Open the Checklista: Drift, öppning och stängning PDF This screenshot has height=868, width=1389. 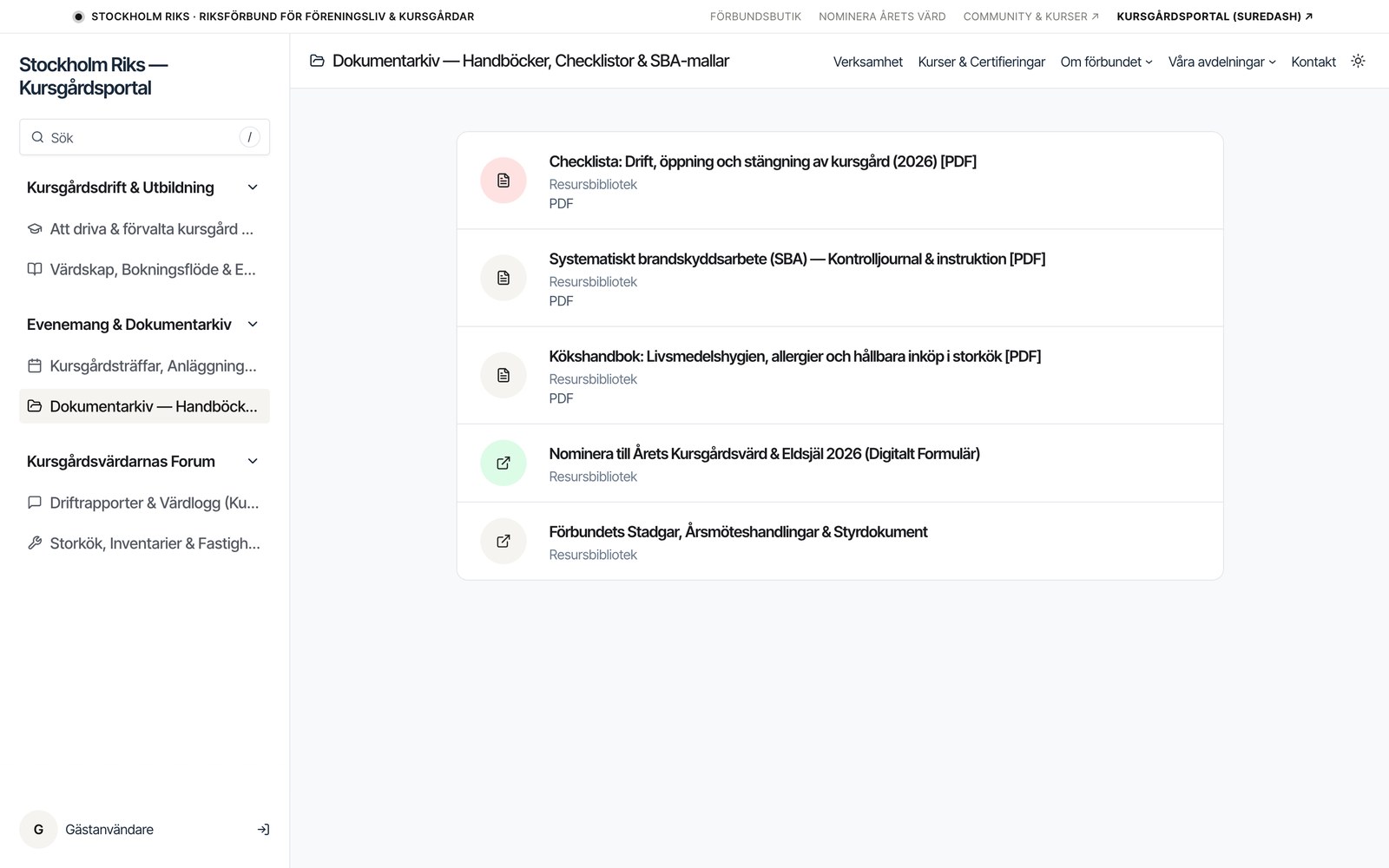(762, 161)
